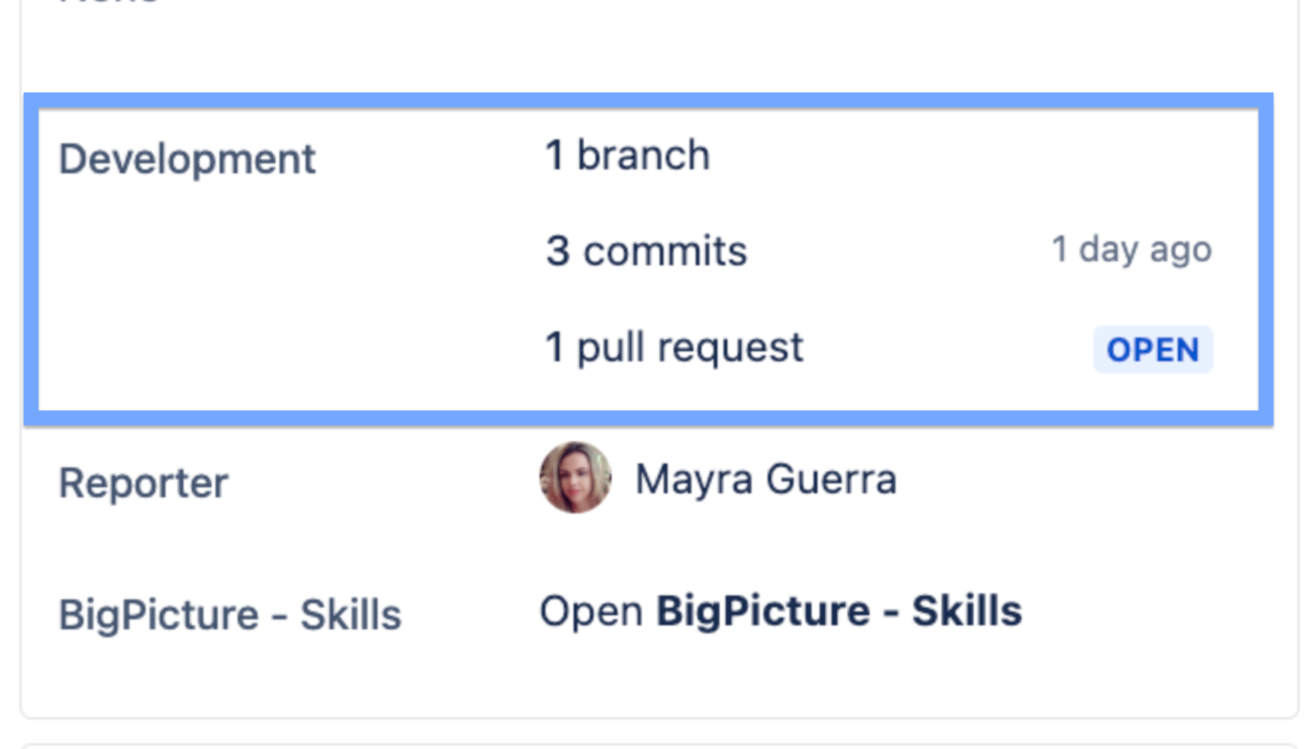This screenshot has width=1316, height=749.
Task: Click the number 3 in commits count
Action: [x=557, y=251]
